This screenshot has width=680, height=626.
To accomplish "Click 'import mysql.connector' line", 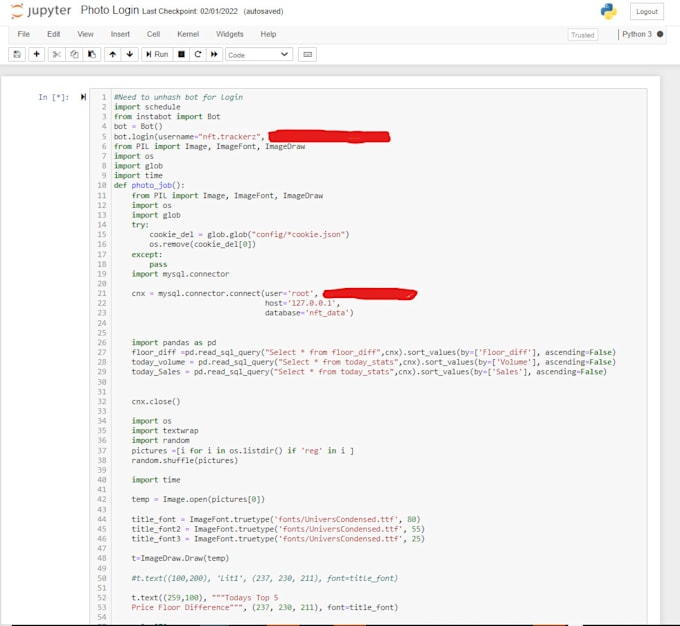I will coord(180,274).
